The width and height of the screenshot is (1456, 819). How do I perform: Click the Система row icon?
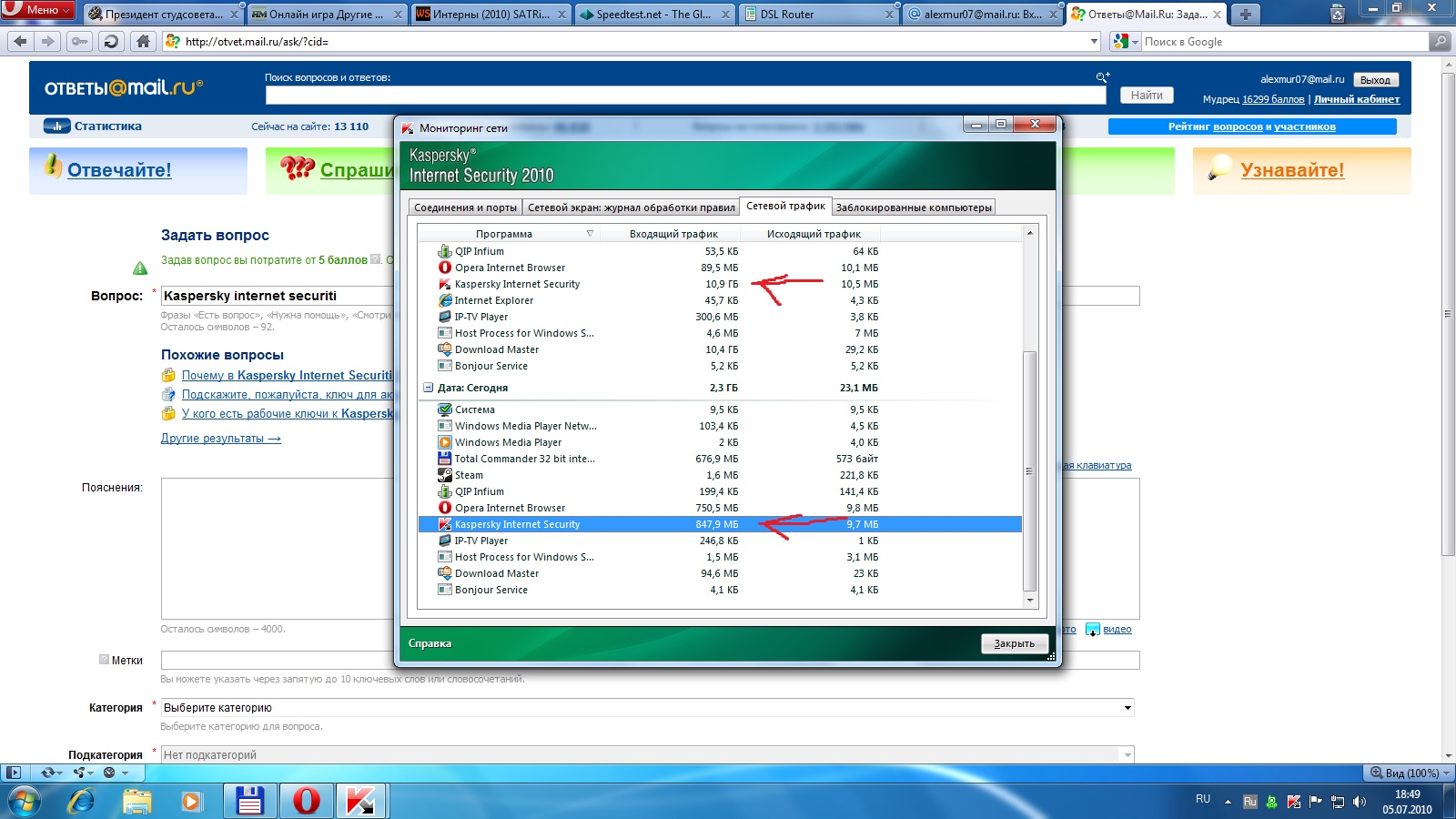pos(445,409)
